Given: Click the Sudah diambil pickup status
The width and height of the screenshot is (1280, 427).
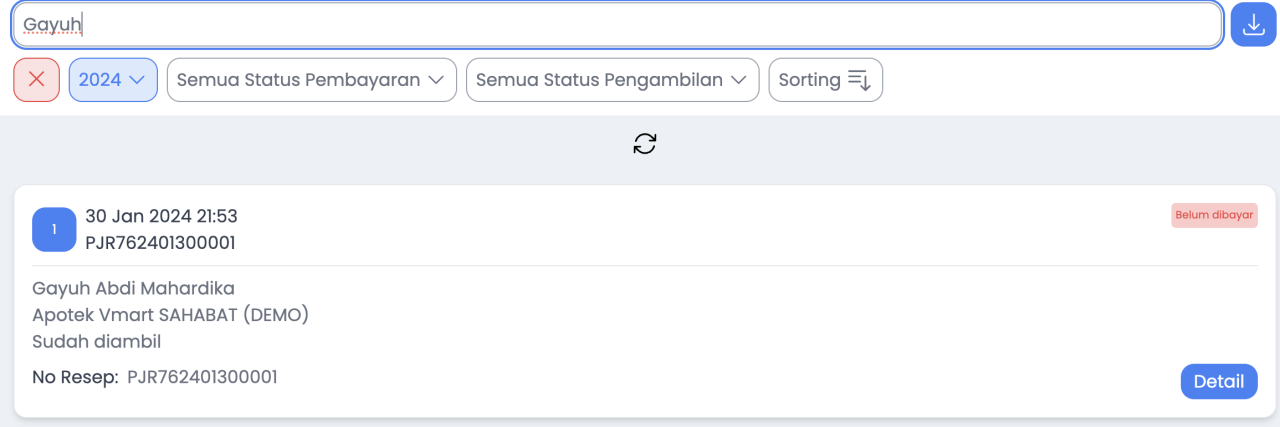Looking at the screenshot, I should [97, 341].
